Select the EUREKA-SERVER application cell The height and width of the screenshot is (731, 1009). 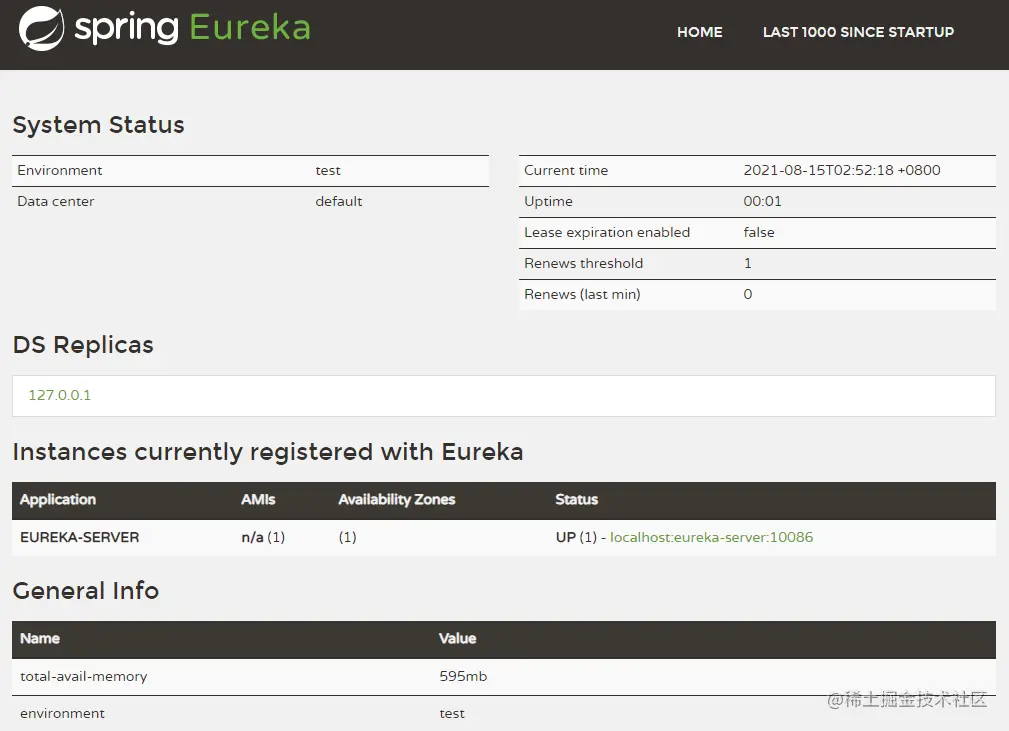[x=80, y=537]
